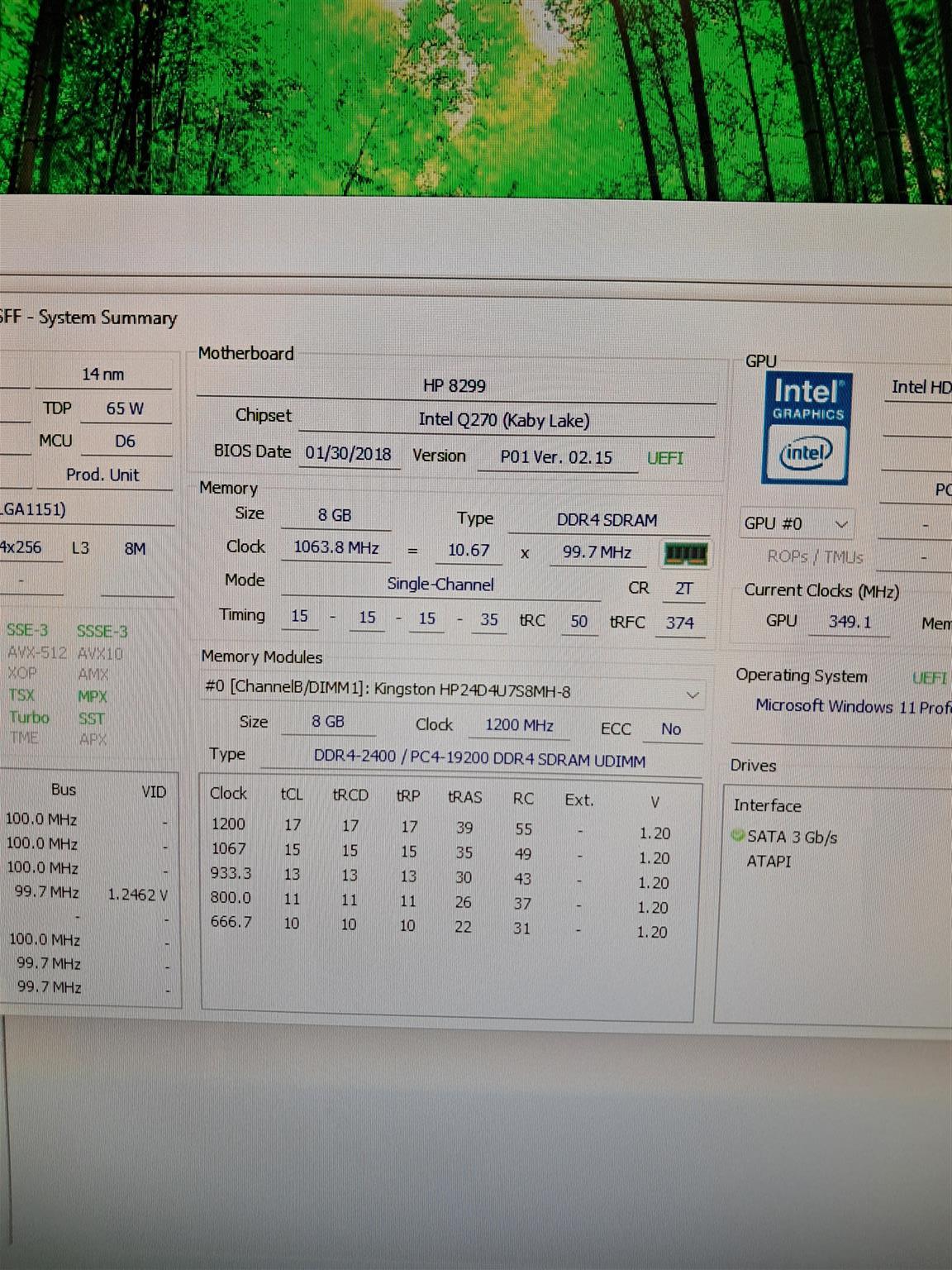952x1270 pixels.
Task: Expand the Memory Modules DIMM dropdown
Action: (692, 695)
